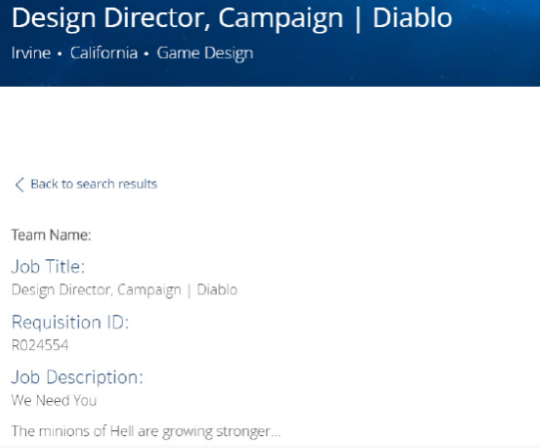Click the bullet between California and Game Design

tap(147, 54)
